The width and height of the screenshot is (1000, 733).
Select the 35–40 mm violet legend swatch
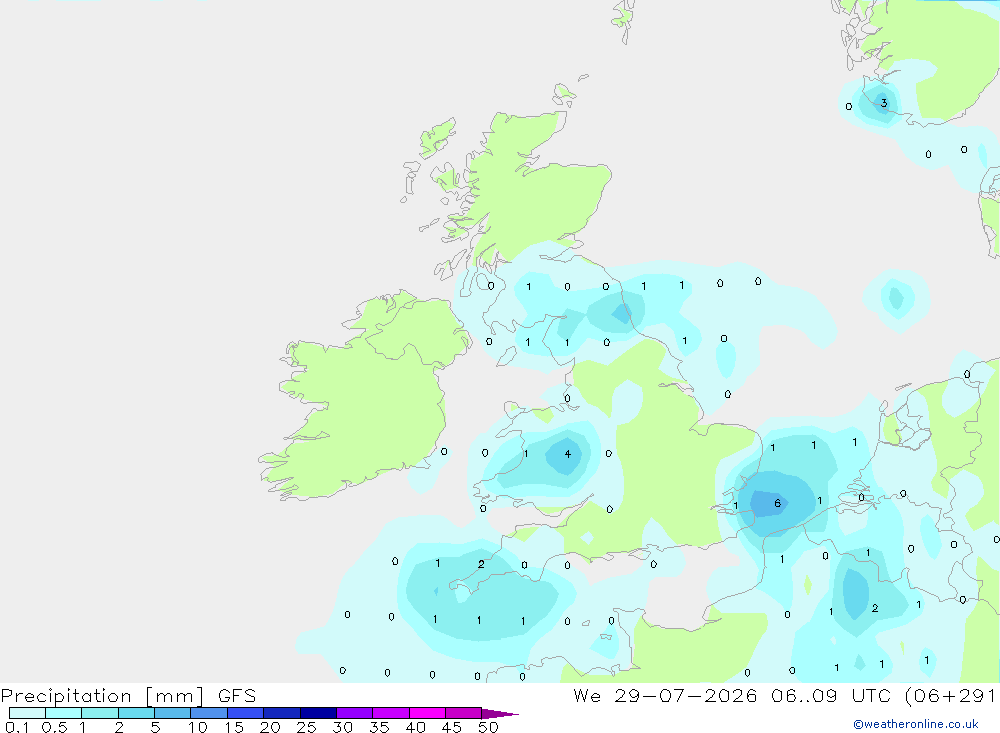click(x=390, y=713)
